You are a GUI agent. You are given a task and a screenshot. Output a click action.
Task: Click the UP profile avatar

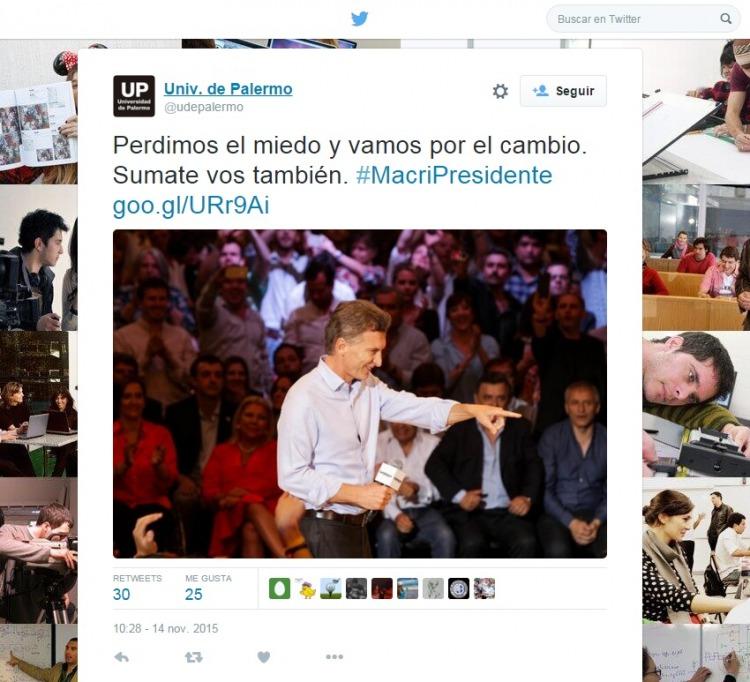[x=134, y=96]
